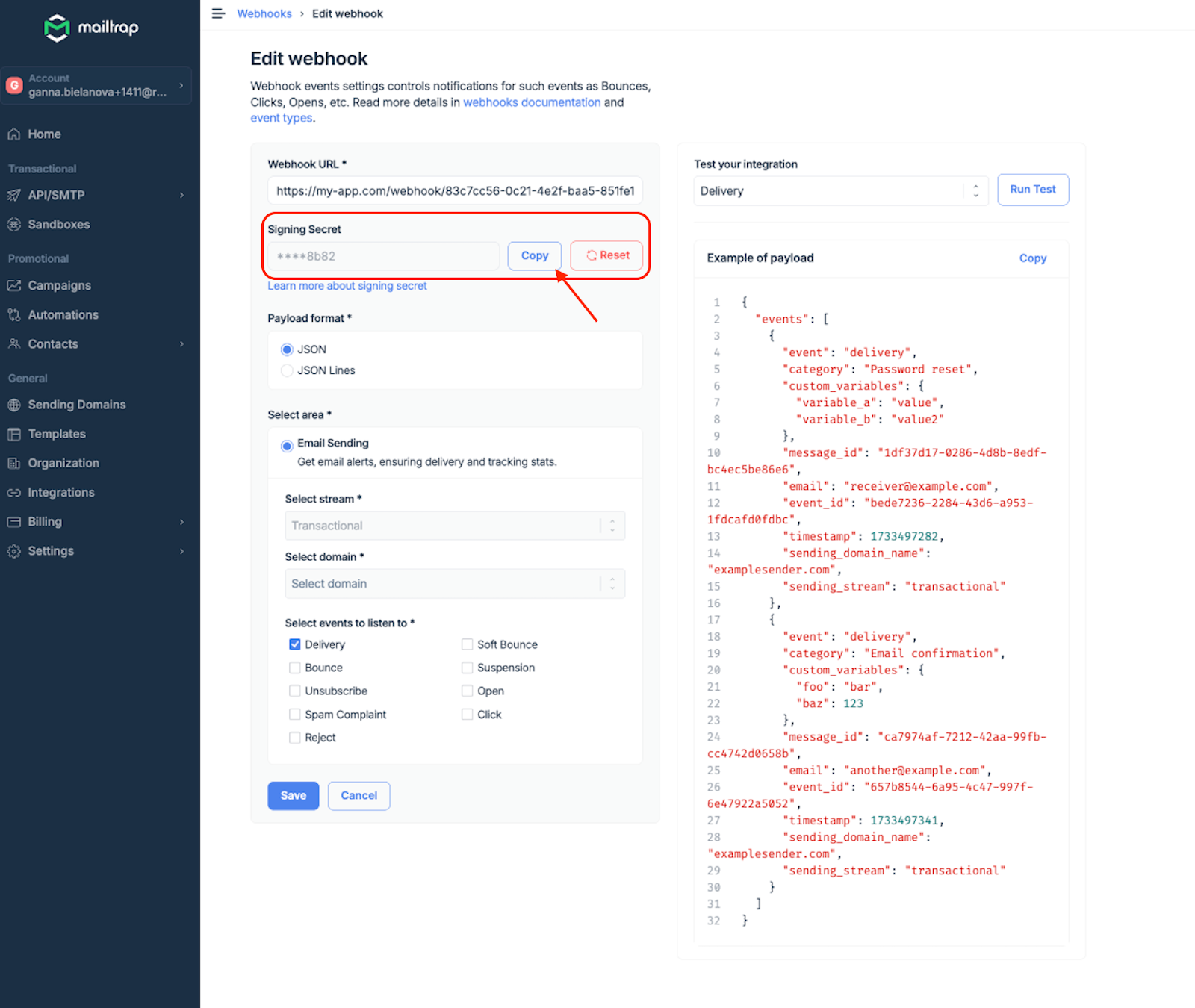Enable the Soft Bounce event
This screenshot has width=1195, height=1008.
[467, 644]
